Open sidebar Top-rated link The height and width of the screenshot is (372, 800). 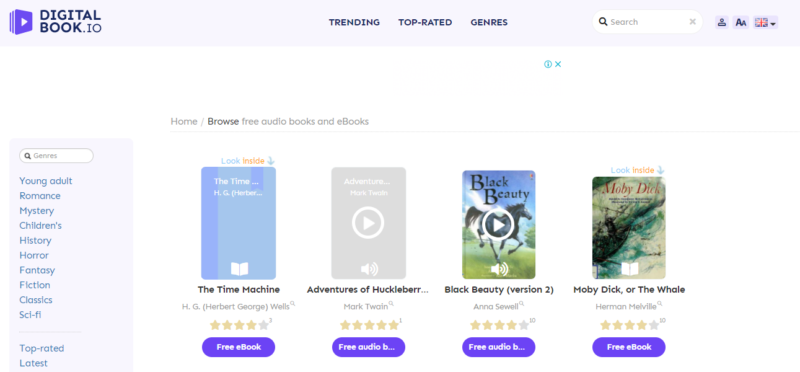[x=42, y=349]
